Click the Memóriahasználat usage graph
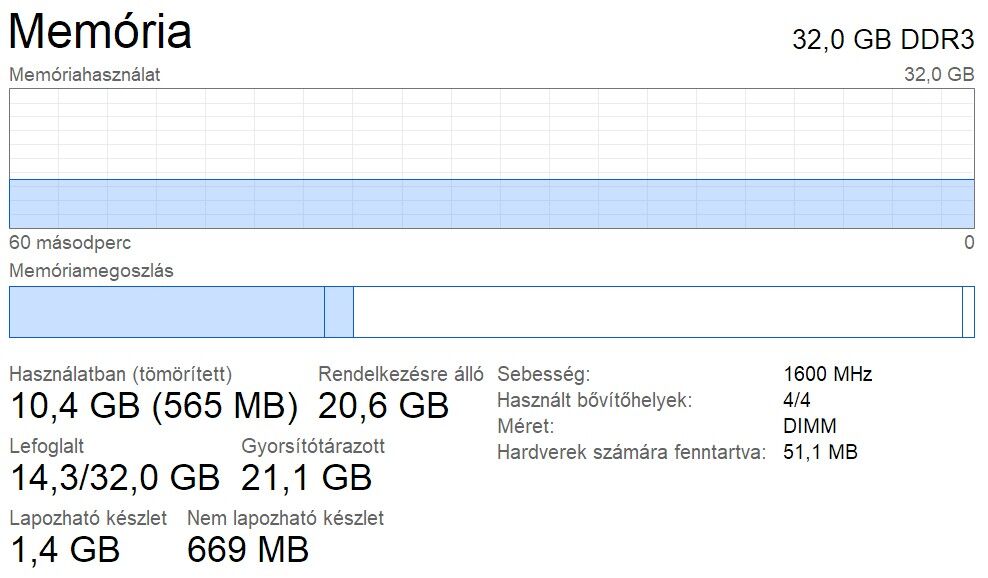This screenshot has height=578, width=988. (491, 158)
